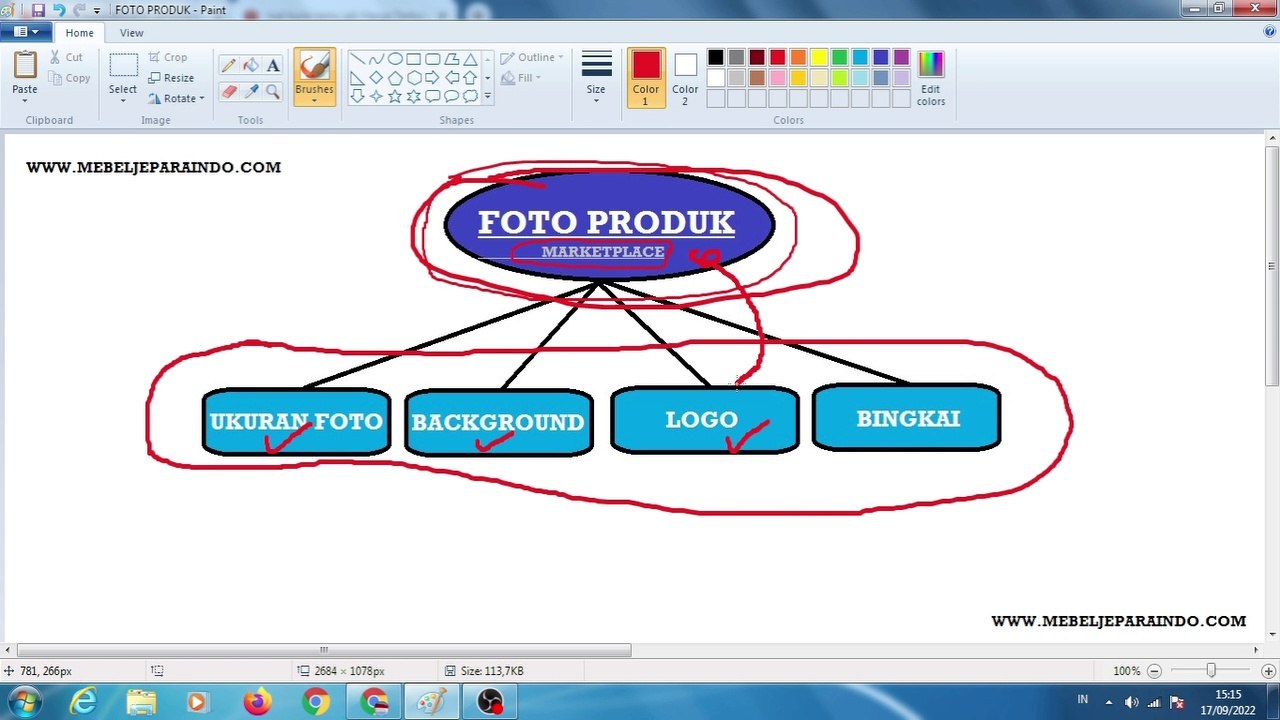
Task: Choose the Right arrow shape
Action: tap(432, 77)
